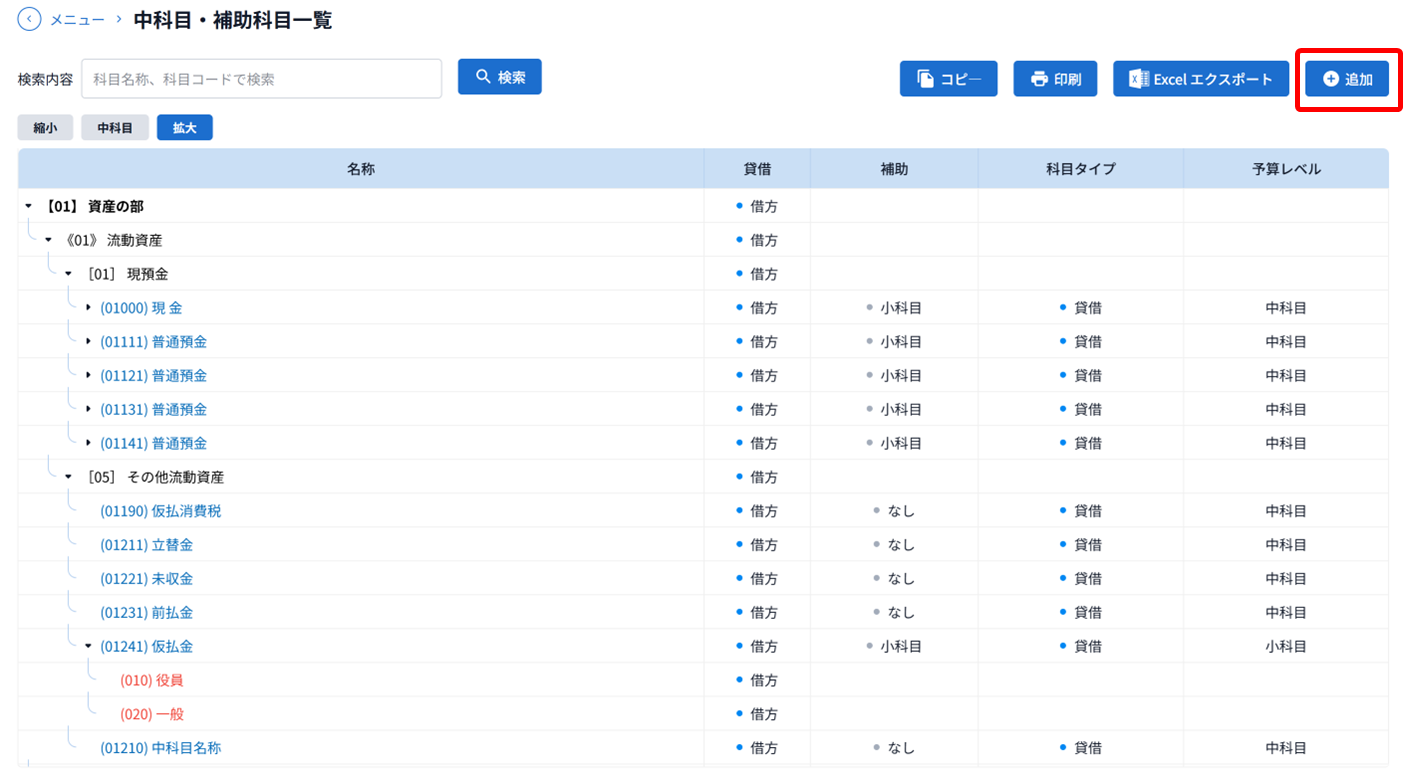Go to メニュー breadcrumb link
This screenshot has width=1403, height=779.
[77, 19]
